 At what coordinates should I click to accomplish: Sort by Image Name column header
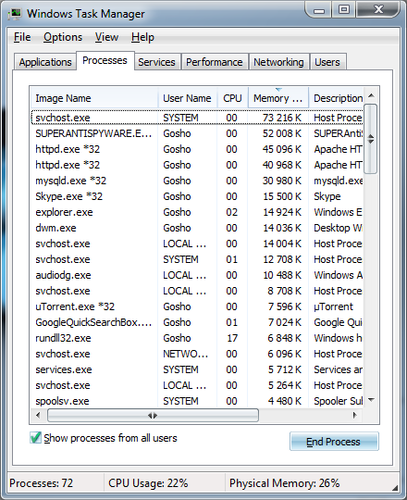click(94, 98)
